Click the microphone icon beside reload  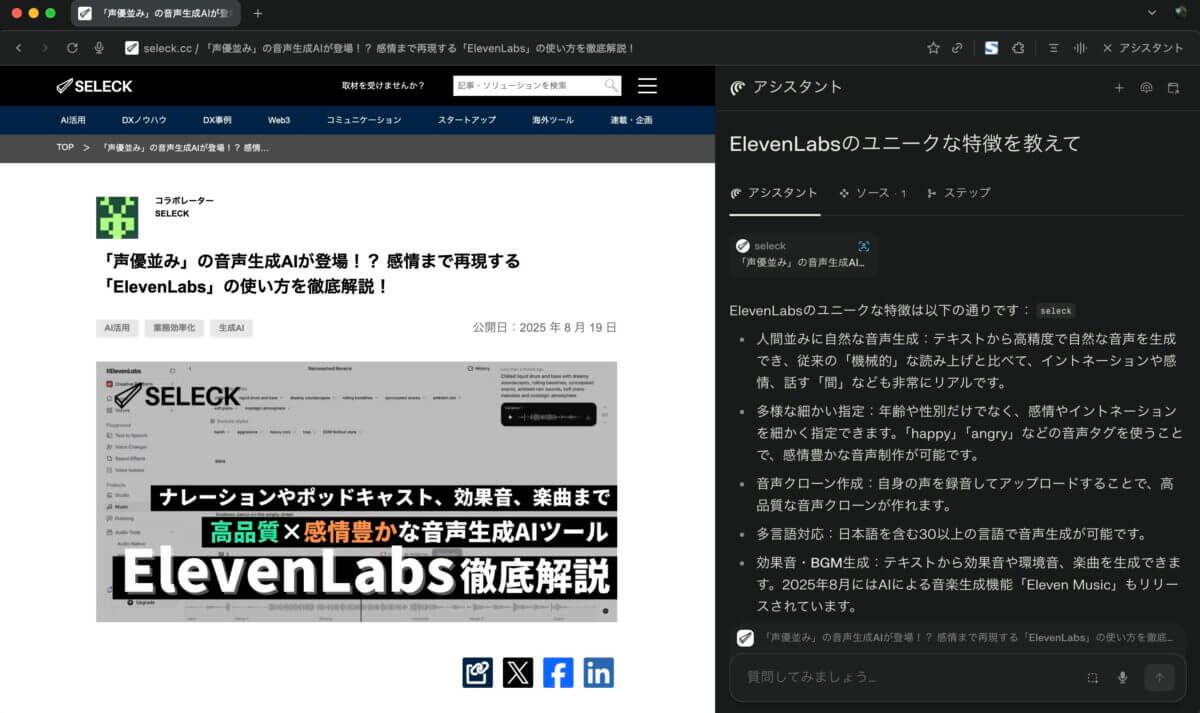(99, 48)
